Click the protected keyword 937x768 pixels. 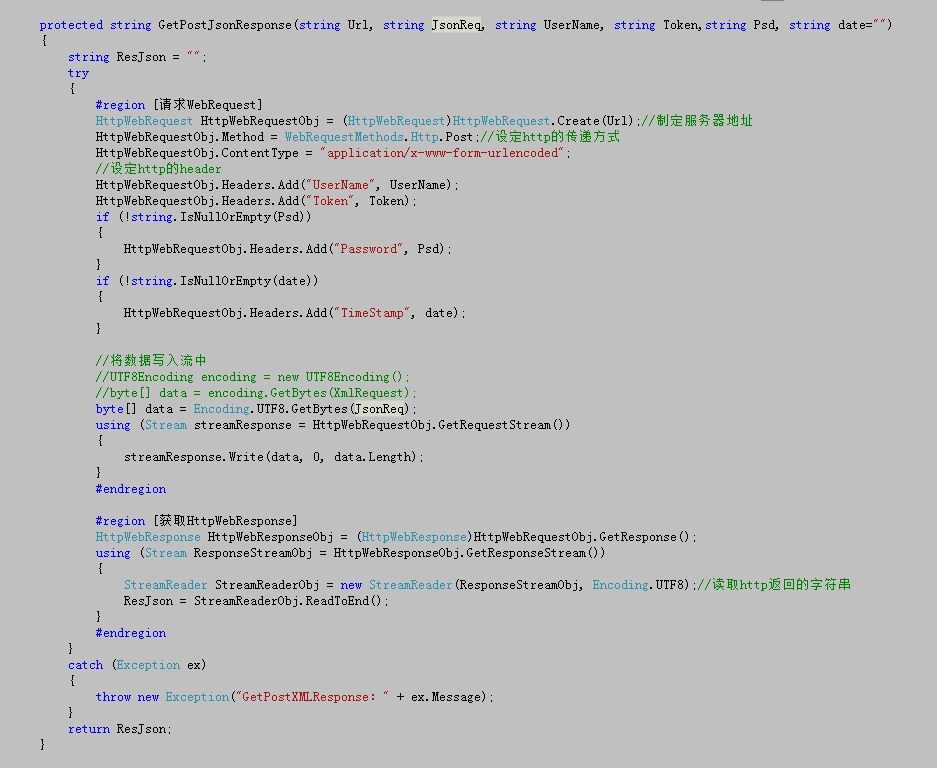[x=71, y=25]
